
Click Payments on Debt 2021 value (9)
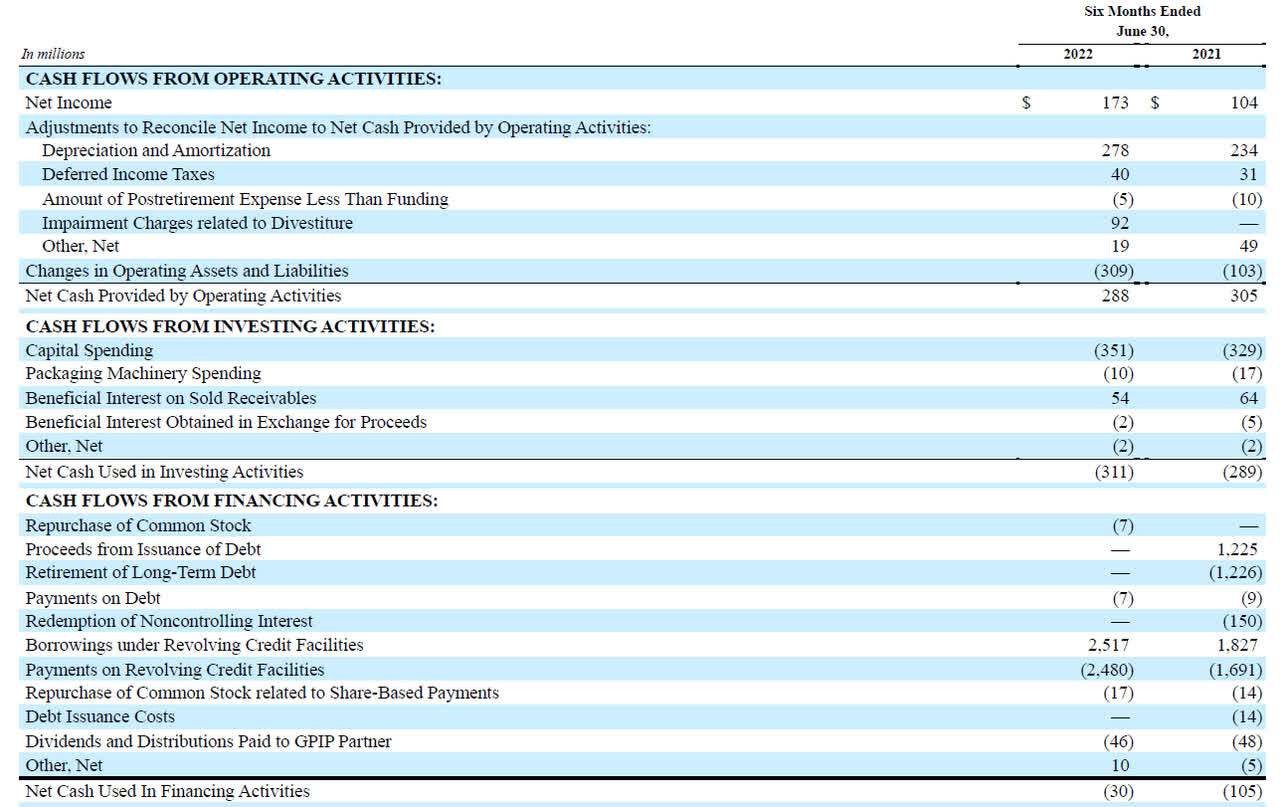[x=1251, y=598]
